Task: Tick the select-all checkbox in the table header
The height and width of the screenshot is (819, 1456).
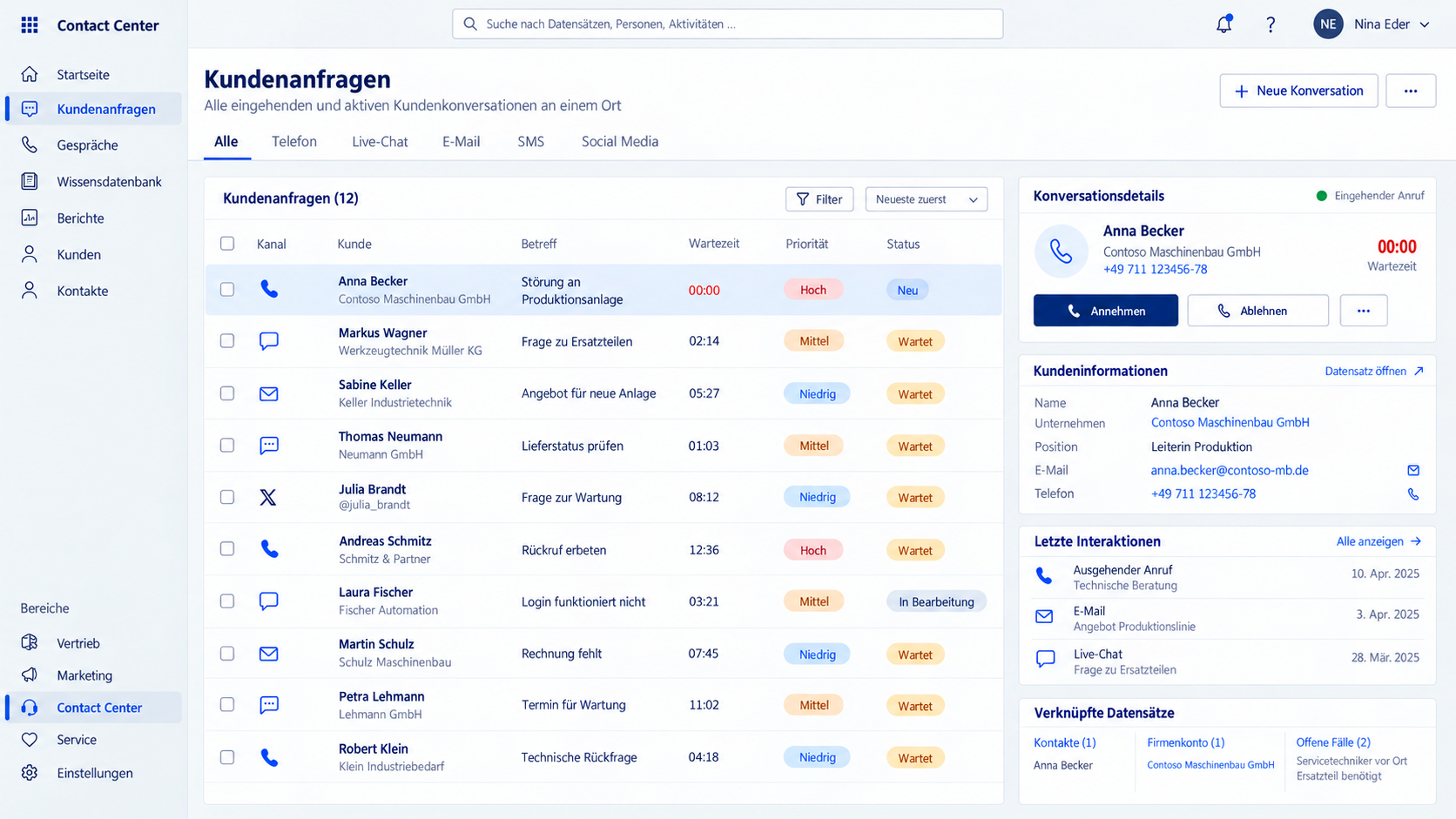Action: 227,244
